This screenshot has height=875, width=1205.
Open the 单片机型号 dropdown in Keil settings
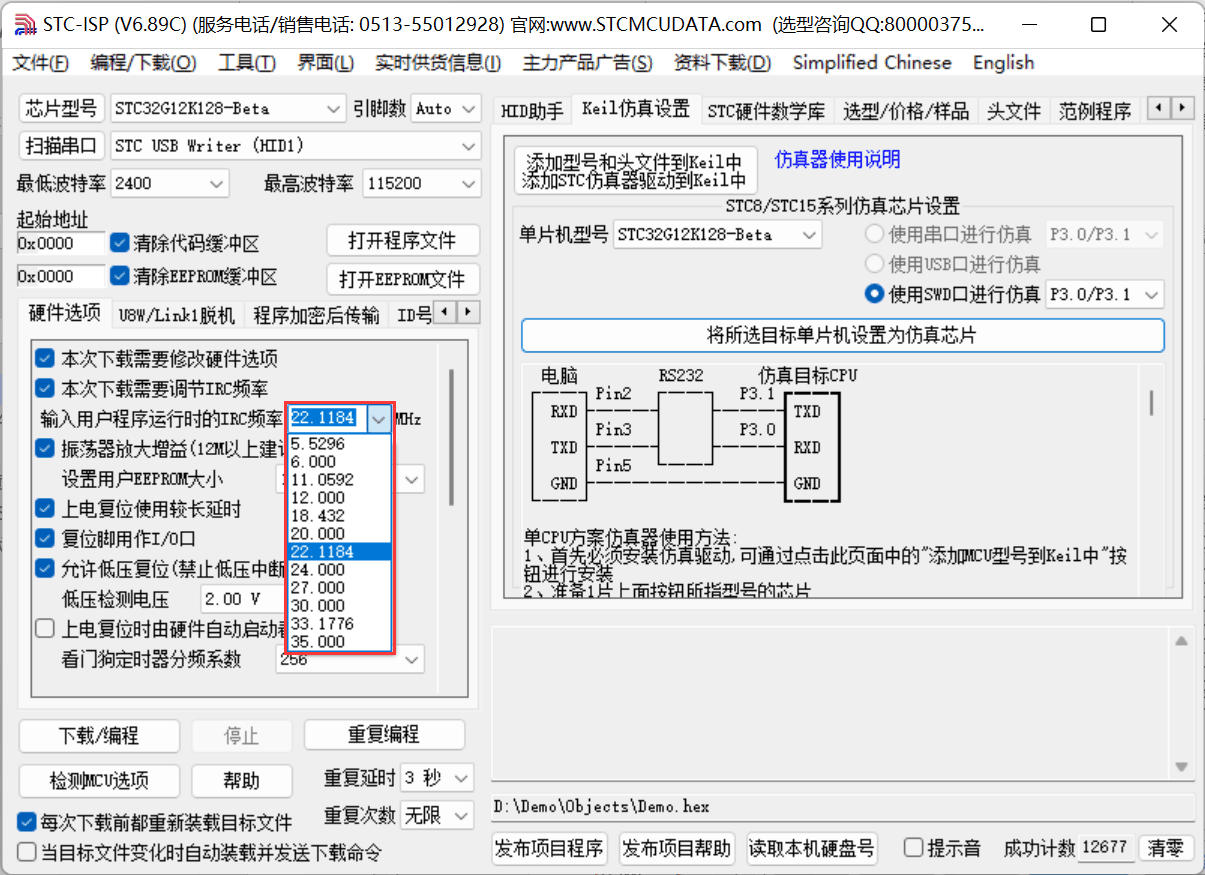[717, 235]
